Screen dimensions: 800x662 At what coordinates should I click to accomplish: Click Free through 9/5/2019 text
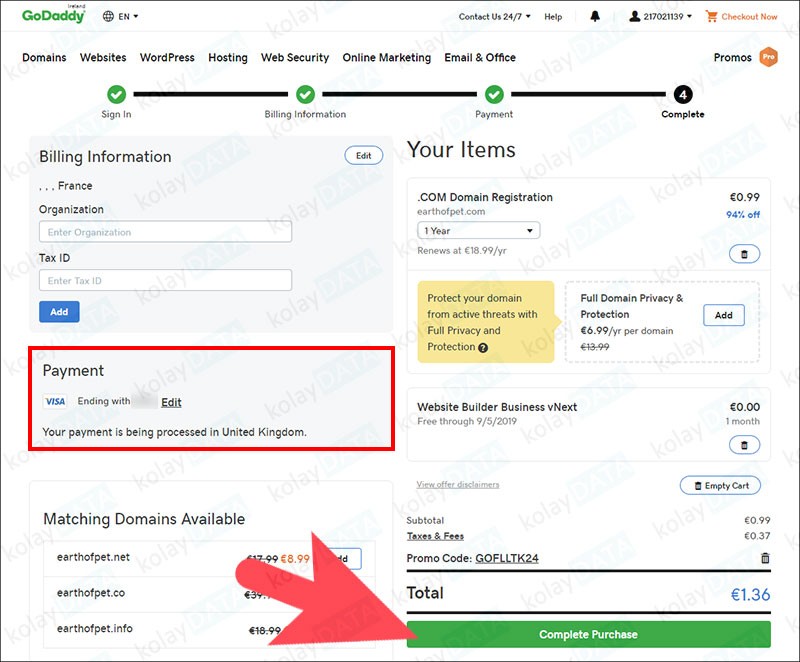[467, 421]
